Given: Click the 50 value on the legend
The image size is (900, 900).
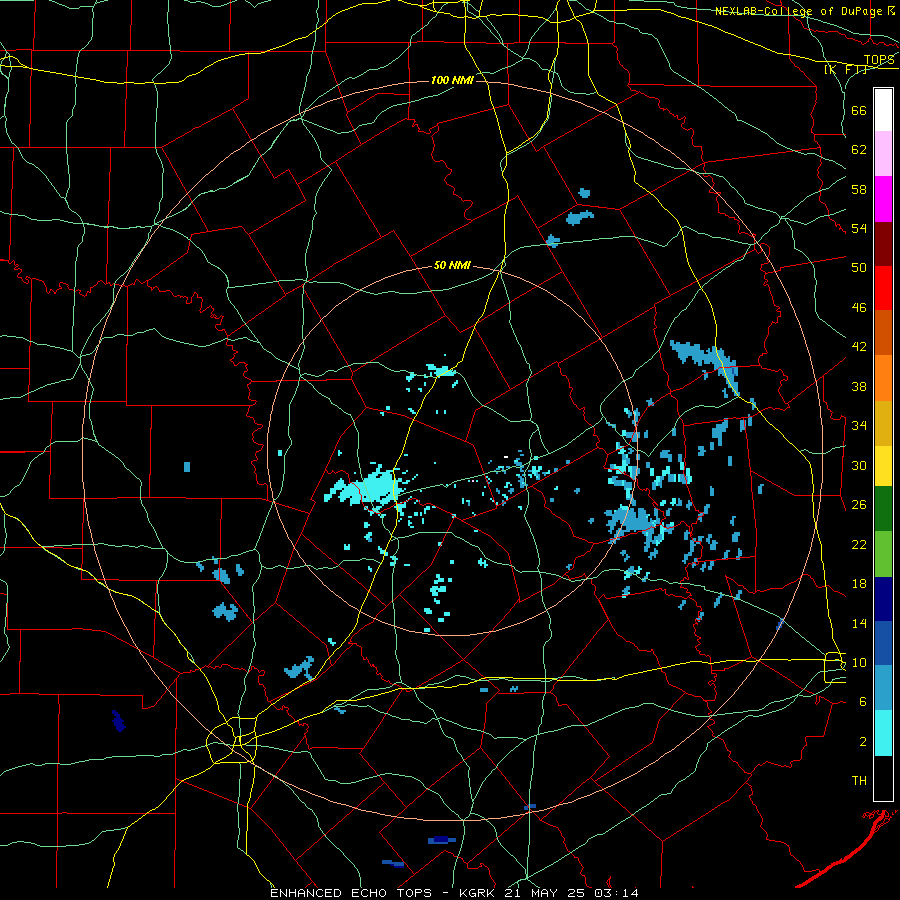Looking at the screenshot, I should click(x=859, y=267).
